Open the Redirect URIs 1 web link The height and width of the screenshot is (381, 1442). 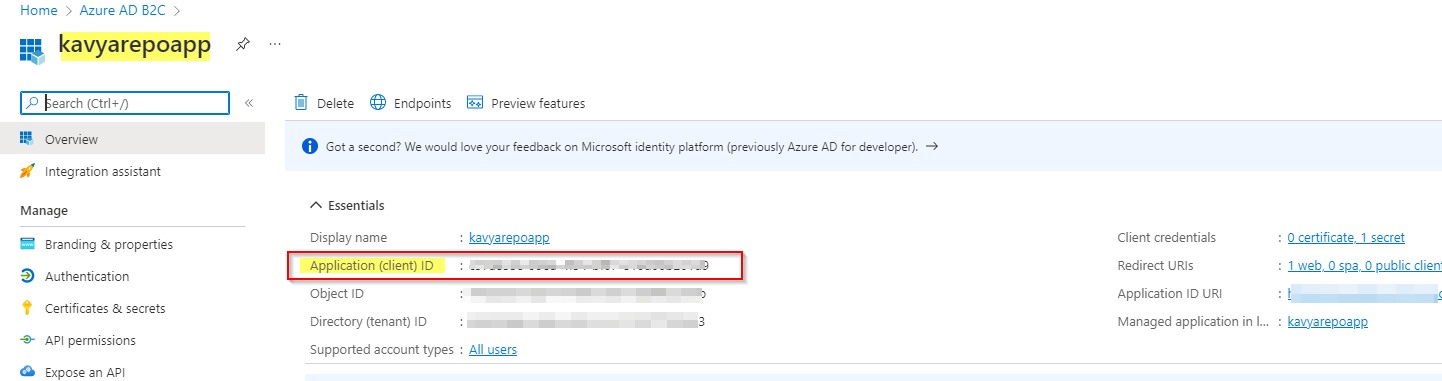[1364, 266]
